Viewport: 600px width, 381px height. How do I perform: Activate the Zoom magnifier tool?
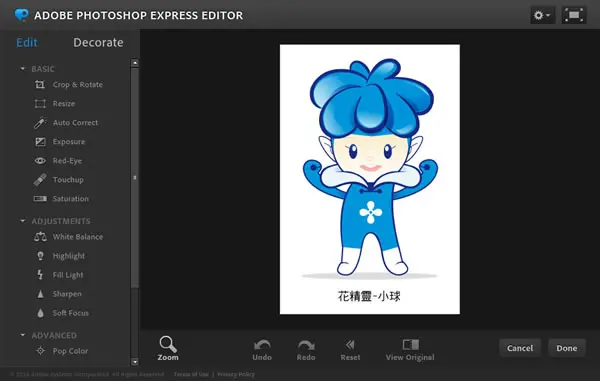[x=168, y=348]
